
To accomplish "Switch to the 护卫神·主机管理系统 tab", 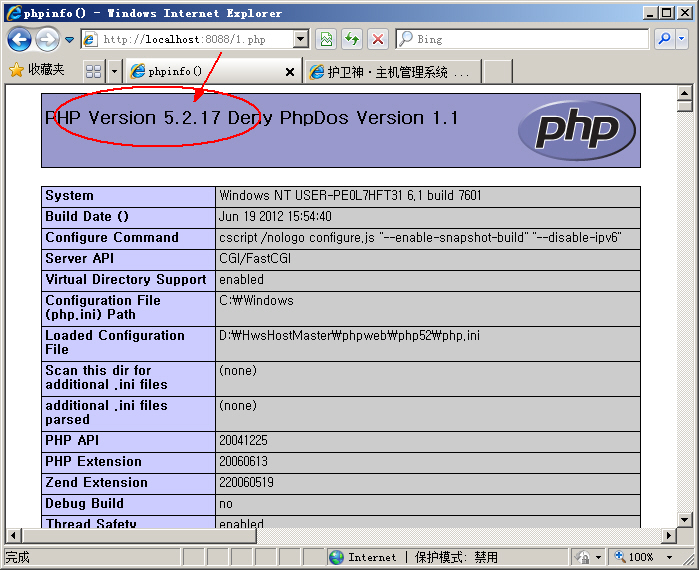I will [393, 71].
